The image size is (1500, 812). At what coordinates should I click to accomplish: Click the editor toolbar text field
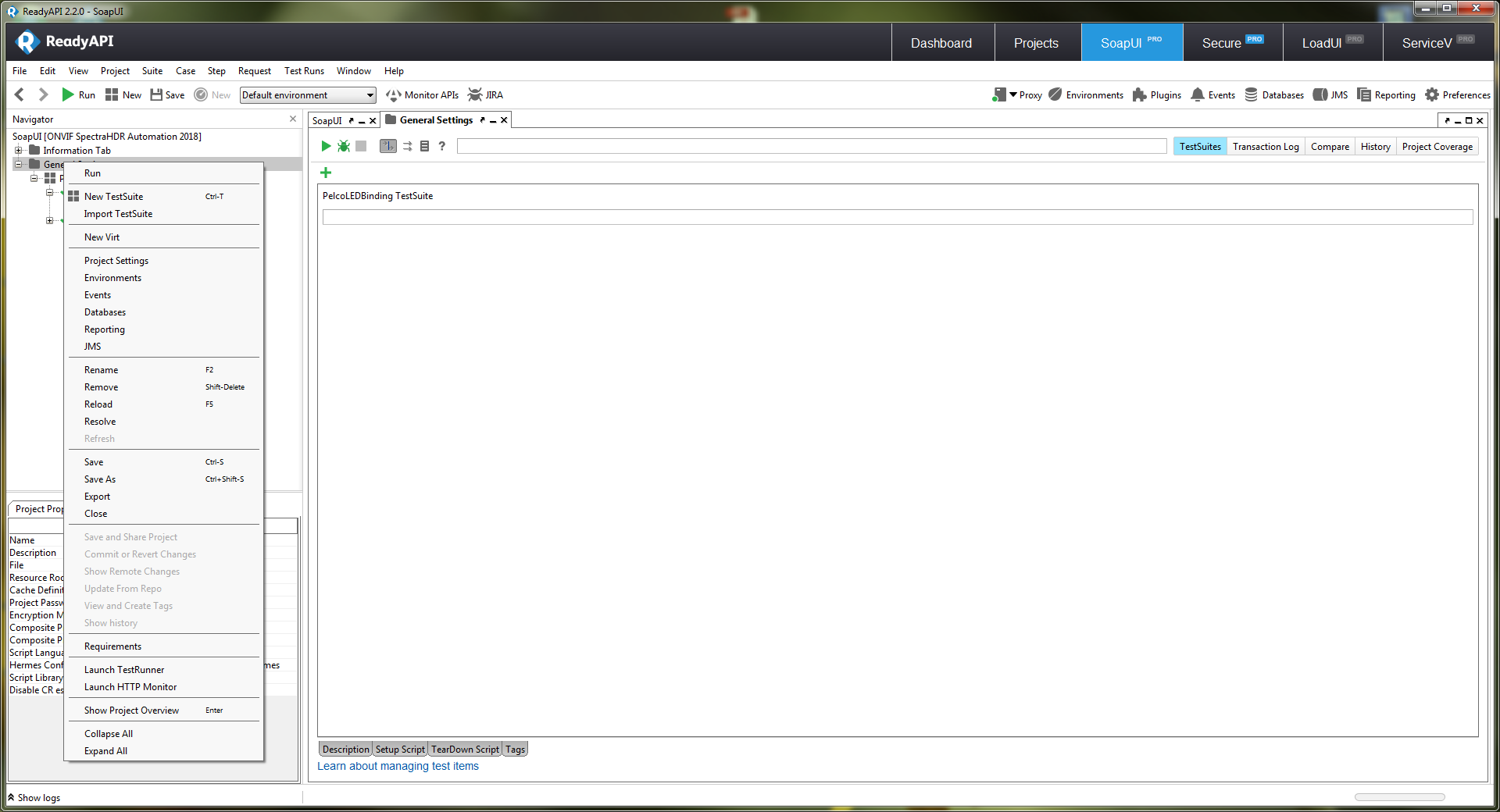[x=812, y=146]
